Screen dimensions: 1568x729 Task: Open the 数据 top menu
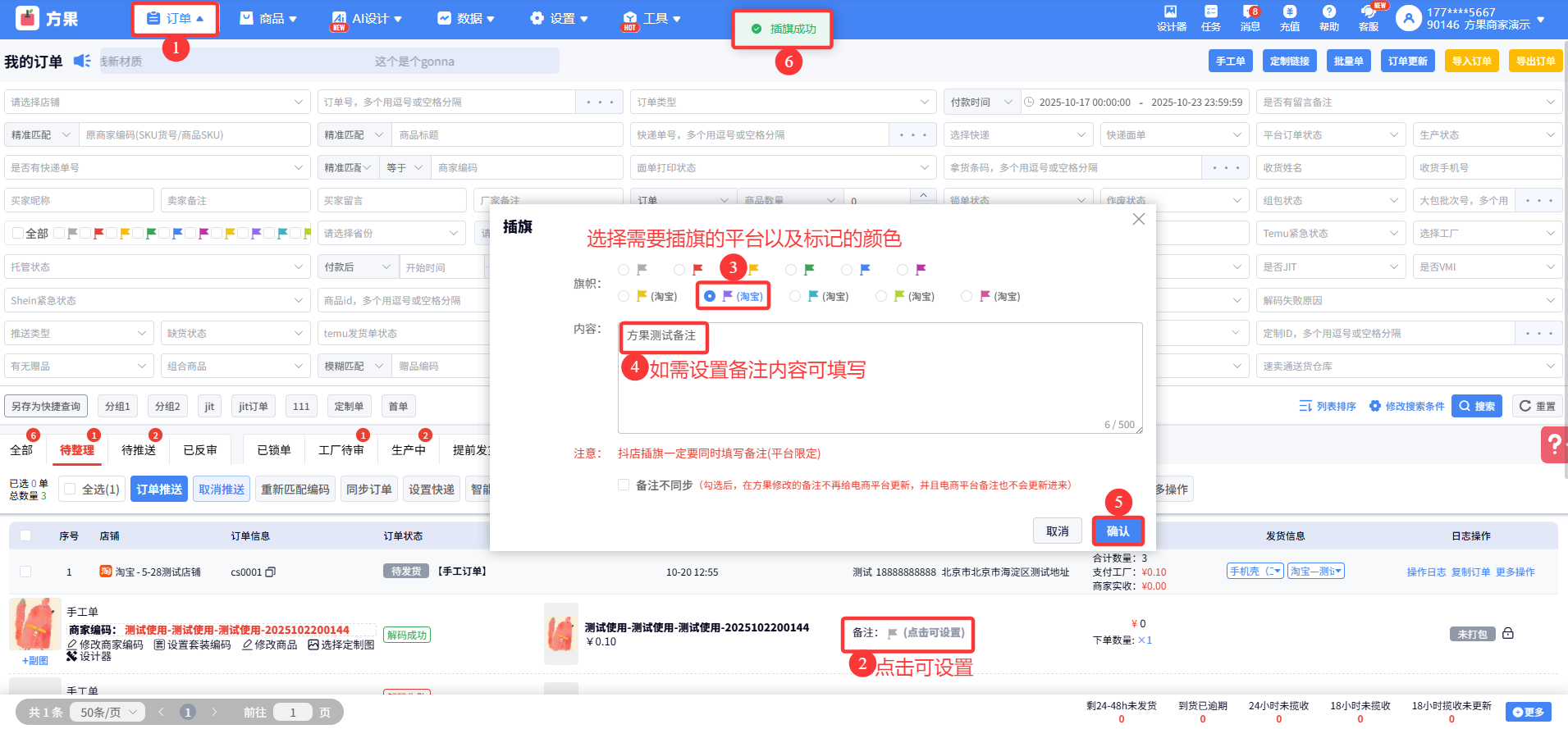point(466,18)
